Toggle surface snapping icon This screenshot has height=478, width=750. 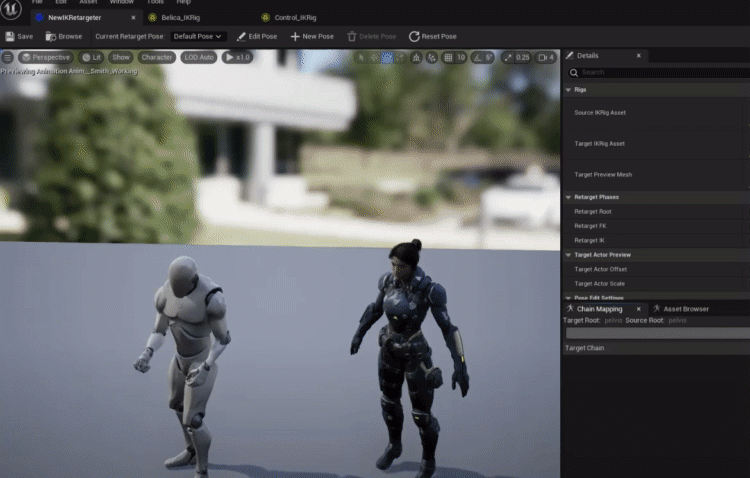[432, 57]
